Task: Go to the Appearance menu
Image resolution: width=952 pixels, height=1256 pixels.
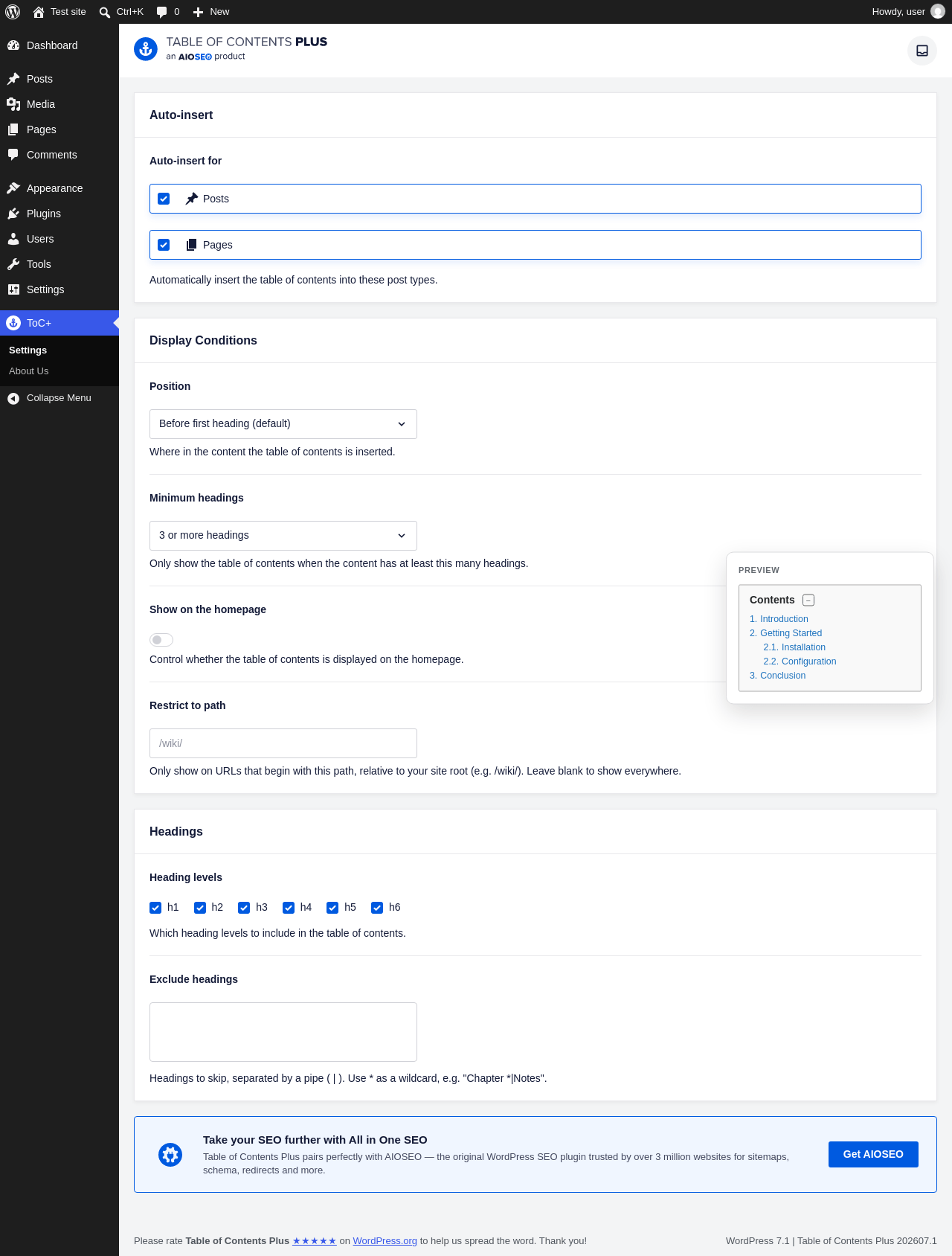Action: pos(59,188)
